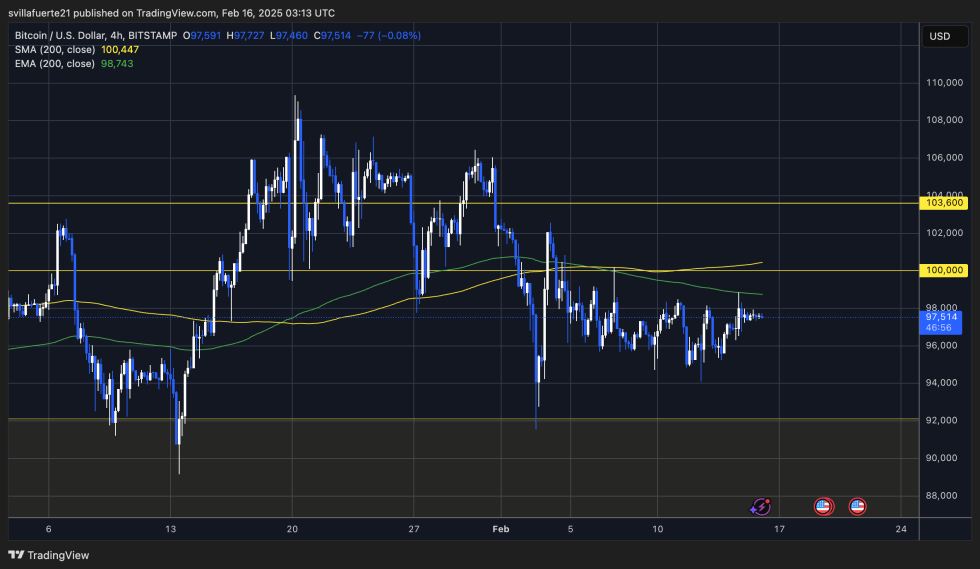Click the 10 date label on time axis
This screenshot has width=980, height=569.
658,529
